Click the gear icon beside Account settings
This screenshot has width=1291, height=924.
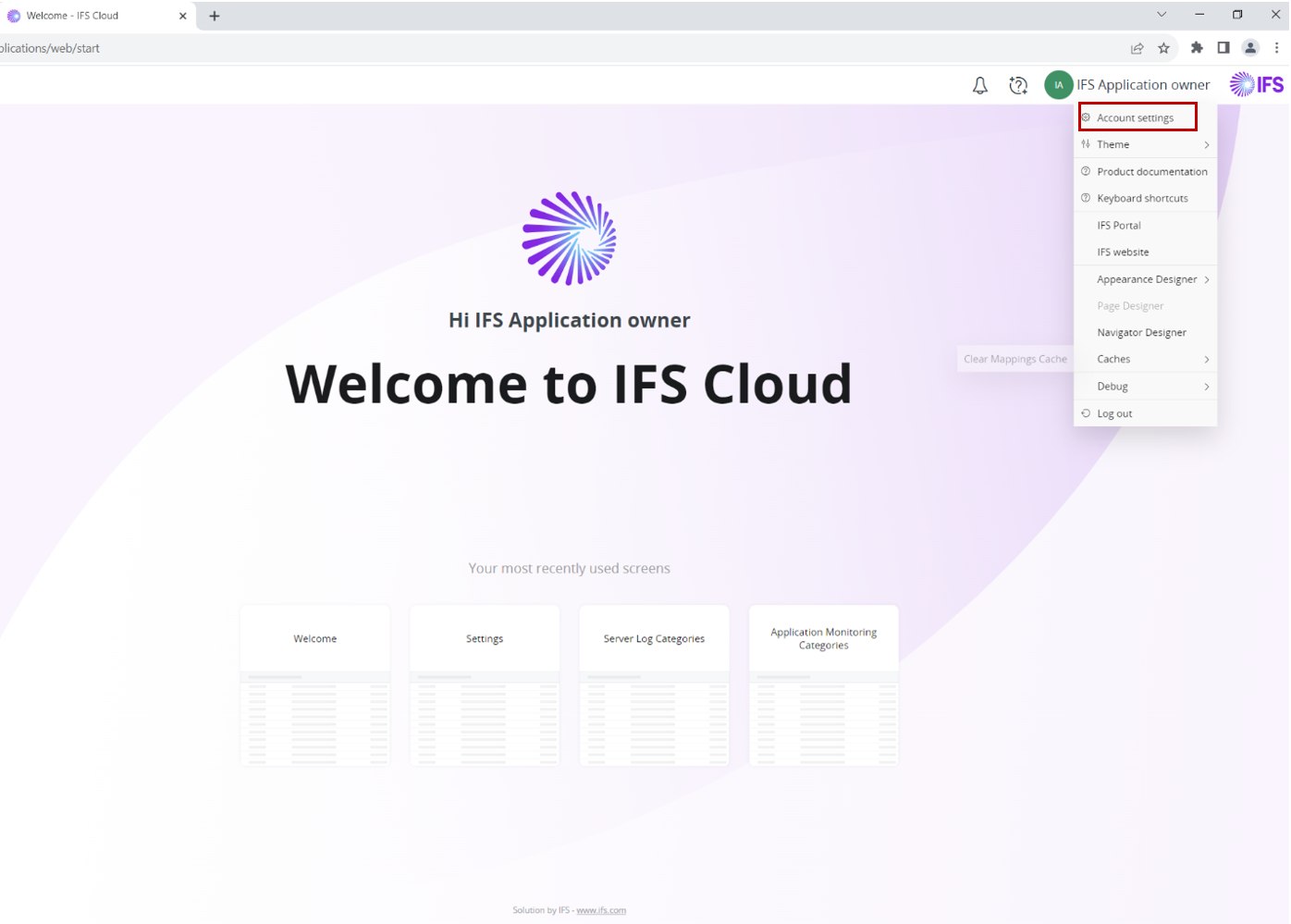tap(1087, 117)
